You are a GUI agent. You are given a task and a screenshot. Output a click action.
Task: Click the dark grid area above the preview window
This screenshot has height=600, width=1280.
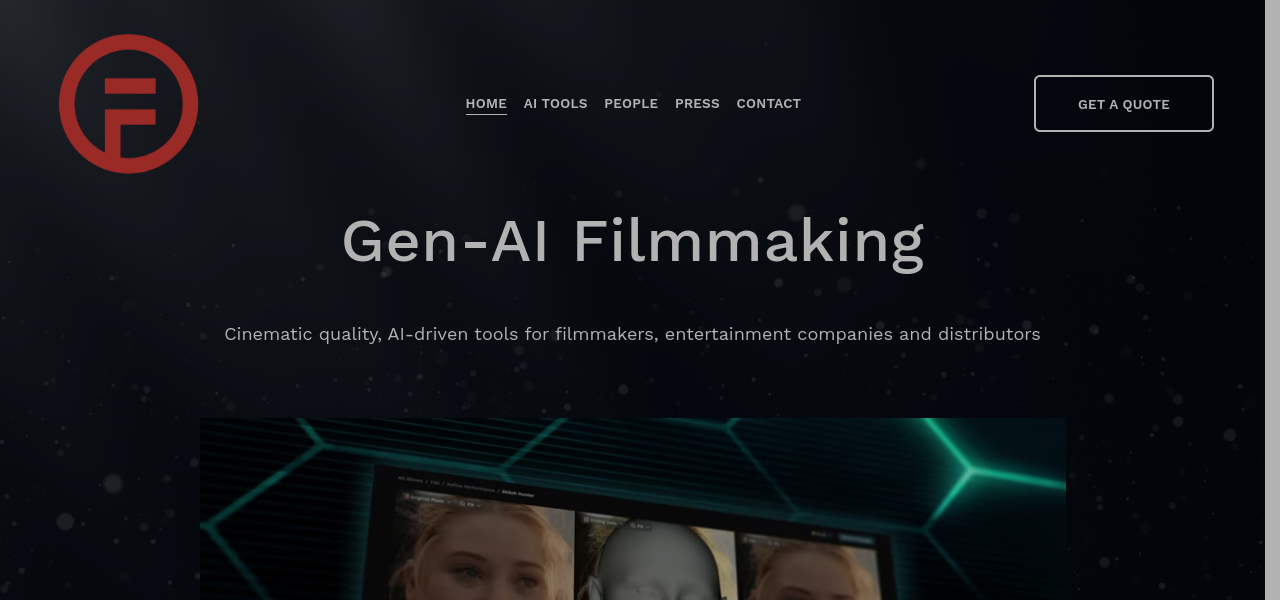pyautogui.click(x=620, y=442)
